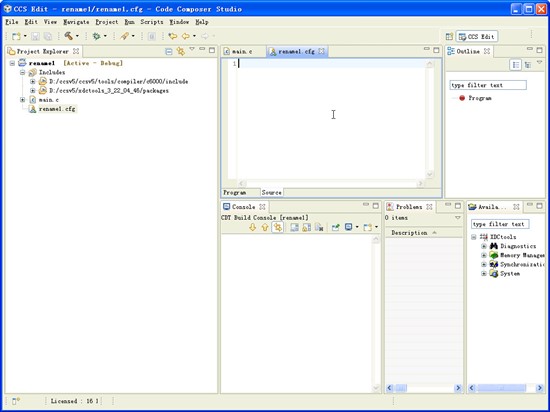Viewport: 550px width, 412px height.
Task: Open Outline view menu triangle
Action: (539, 62)
